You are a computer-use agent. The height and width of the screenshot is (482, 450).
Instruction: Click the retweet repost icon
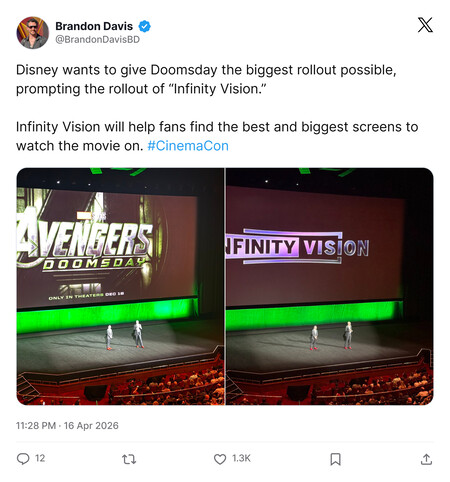pos(129,459)
